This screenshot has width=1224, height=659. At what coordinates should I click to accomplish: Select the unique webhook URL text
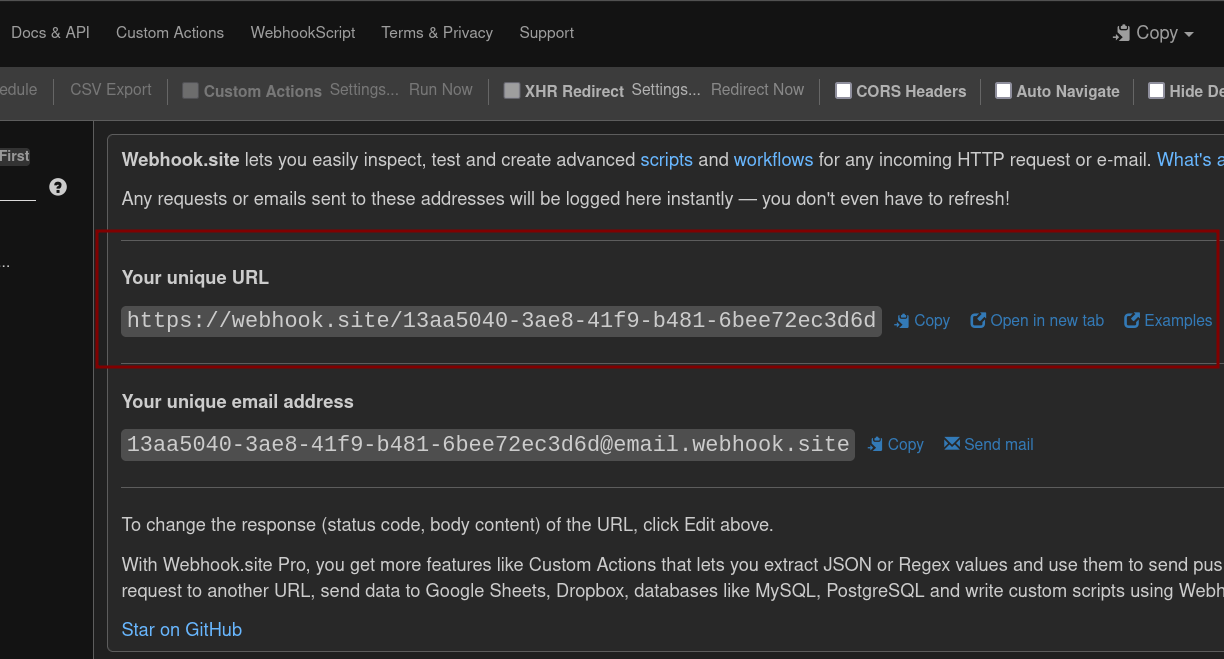[502, 321]
